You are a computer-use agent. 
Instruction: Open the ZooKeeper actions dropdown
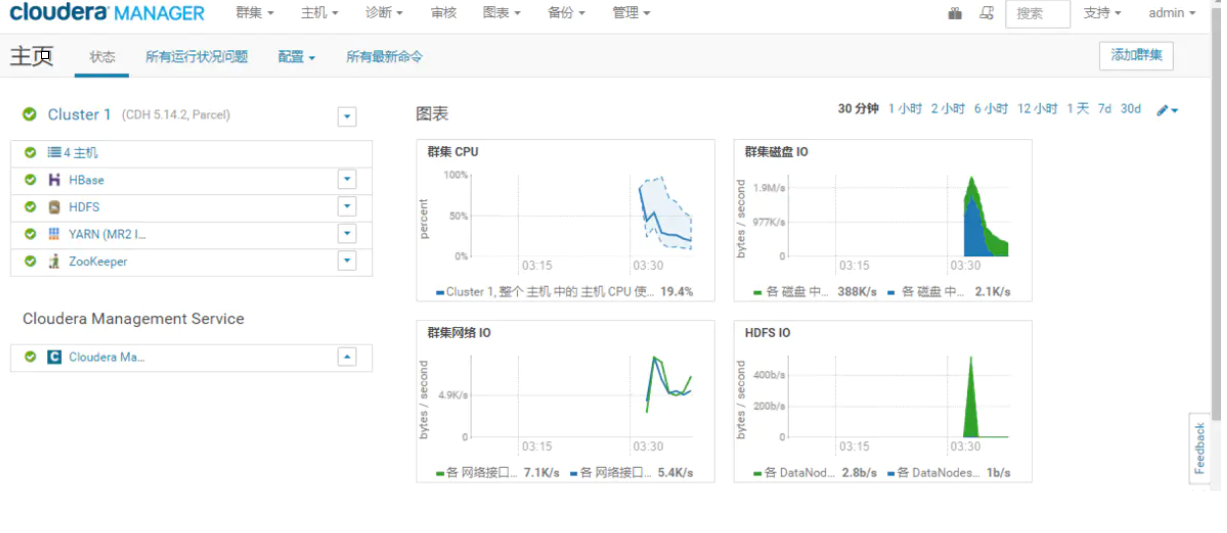point(347,261)
